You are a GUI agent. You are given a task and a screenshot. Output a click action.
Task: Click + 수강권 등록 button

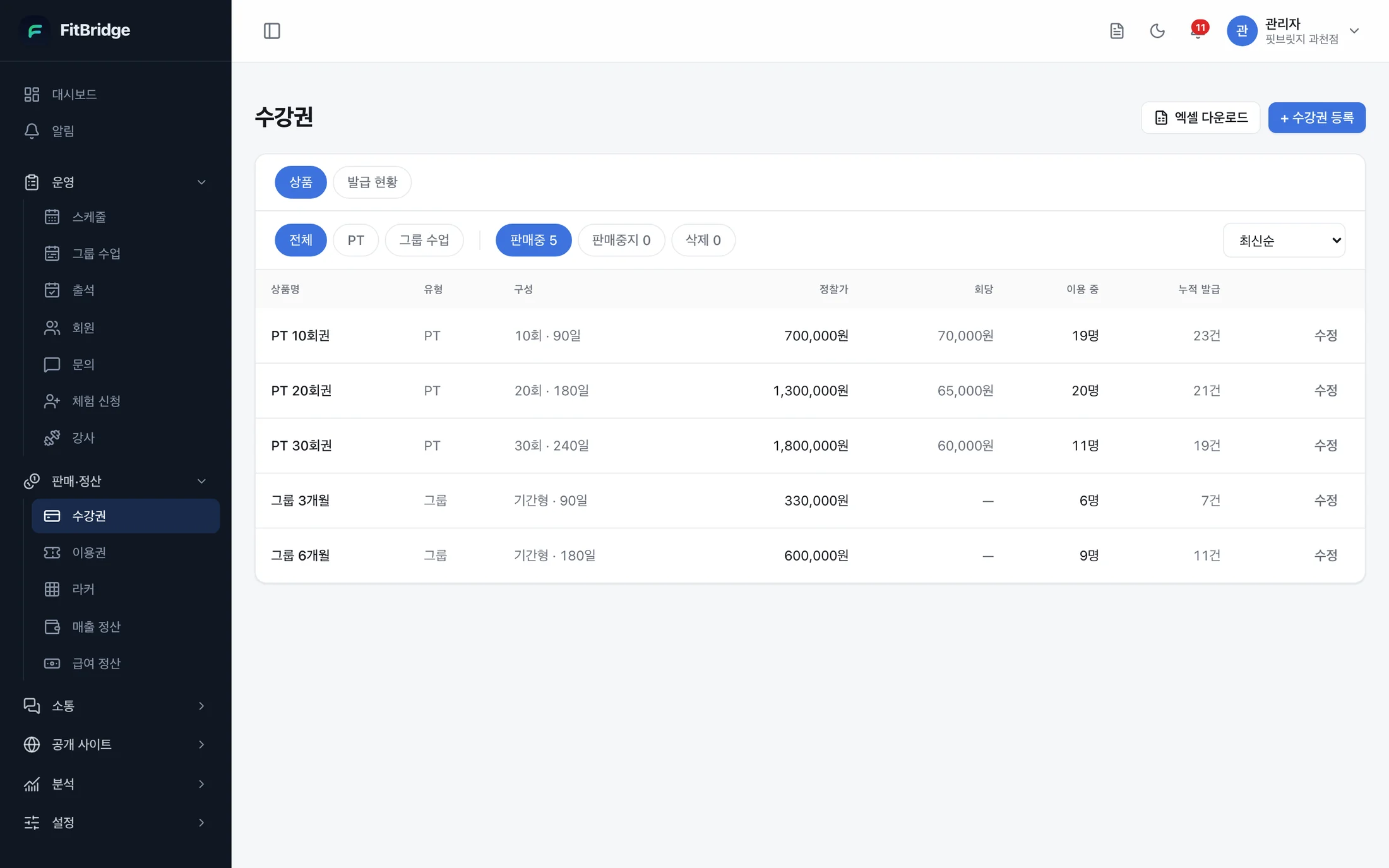click(1316, 117)
